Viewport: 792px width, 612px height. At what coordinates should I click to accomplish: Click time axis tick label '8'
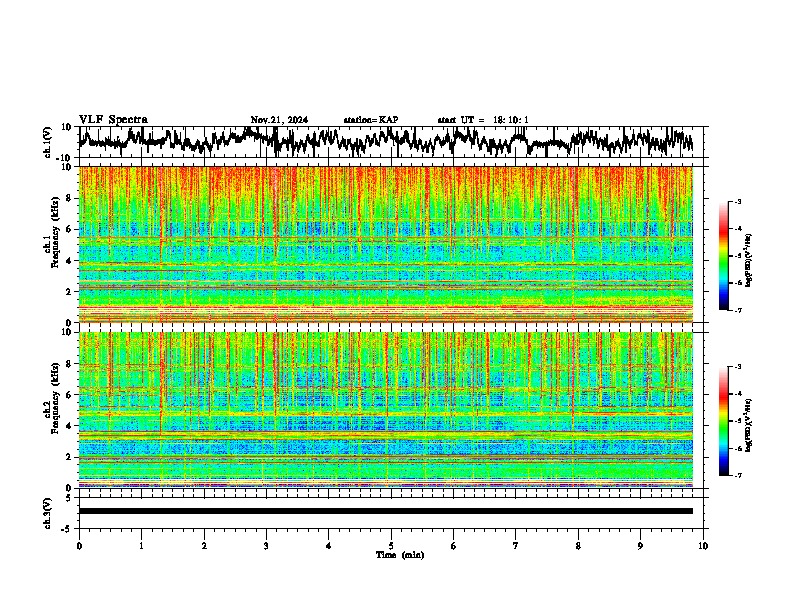pos(578,546)
